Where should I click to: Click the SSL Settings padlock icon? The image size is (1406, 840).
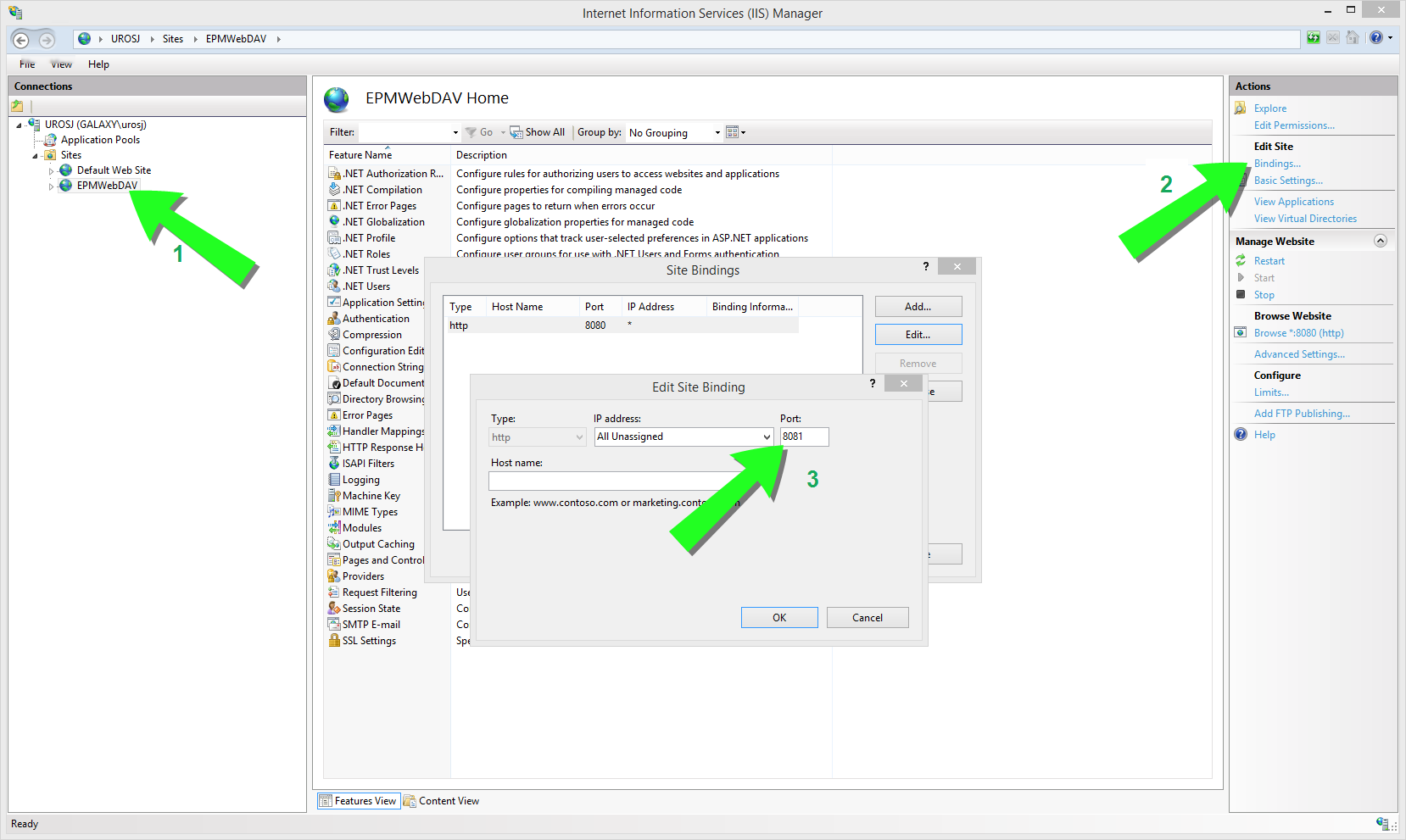pos(334,641)
